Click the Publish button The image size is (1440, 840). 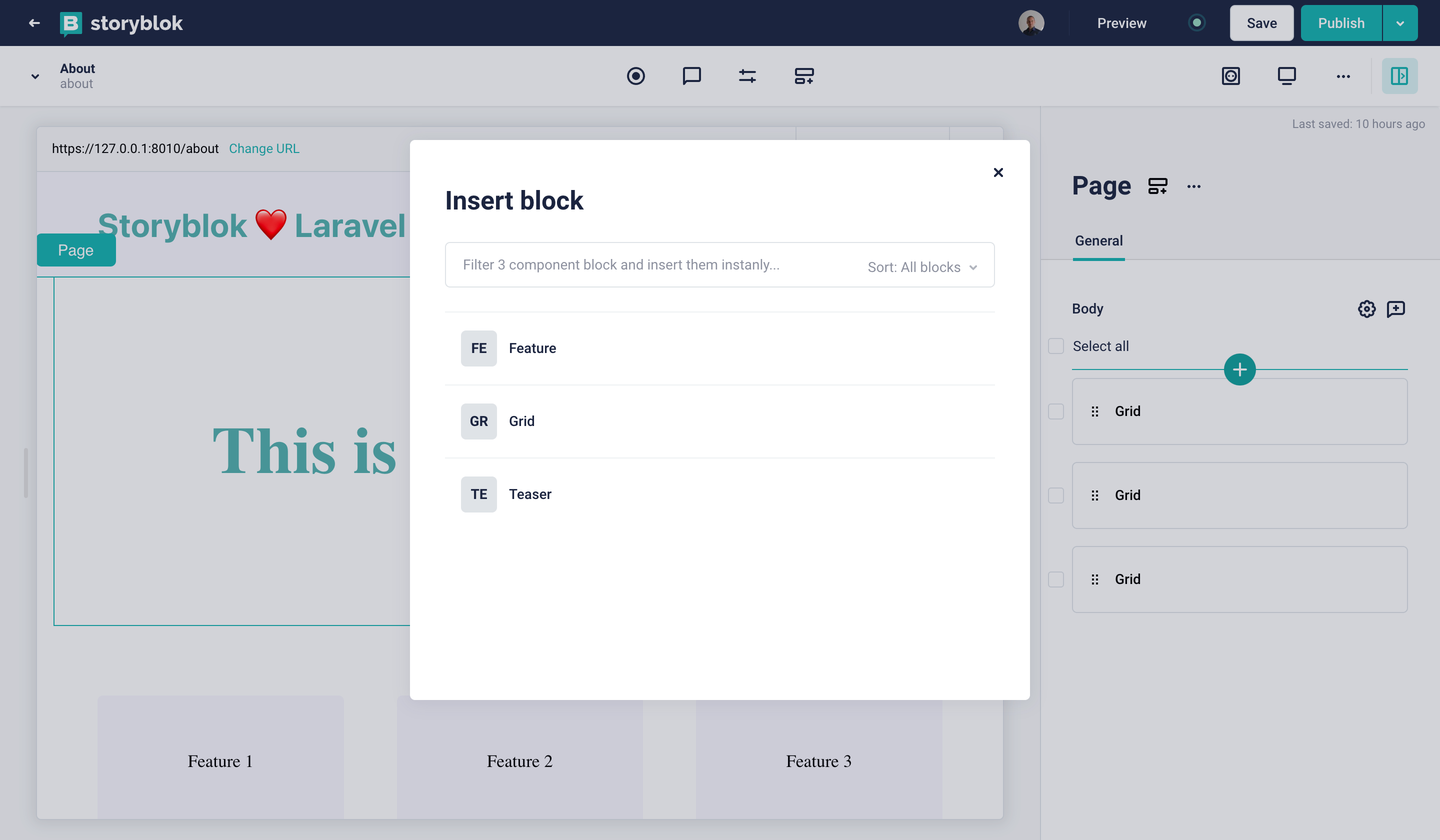(x=1340, y=23)
